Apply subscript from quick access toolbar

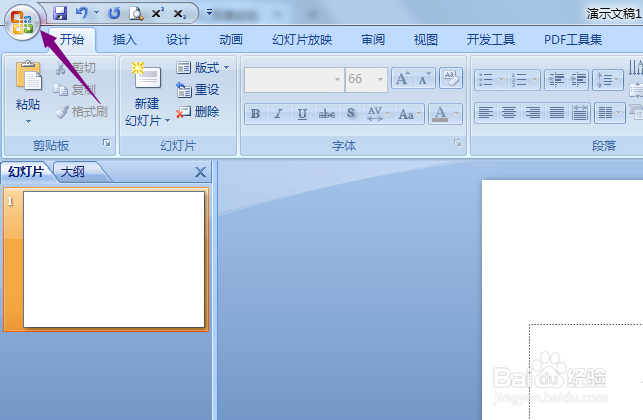[180, 14]
